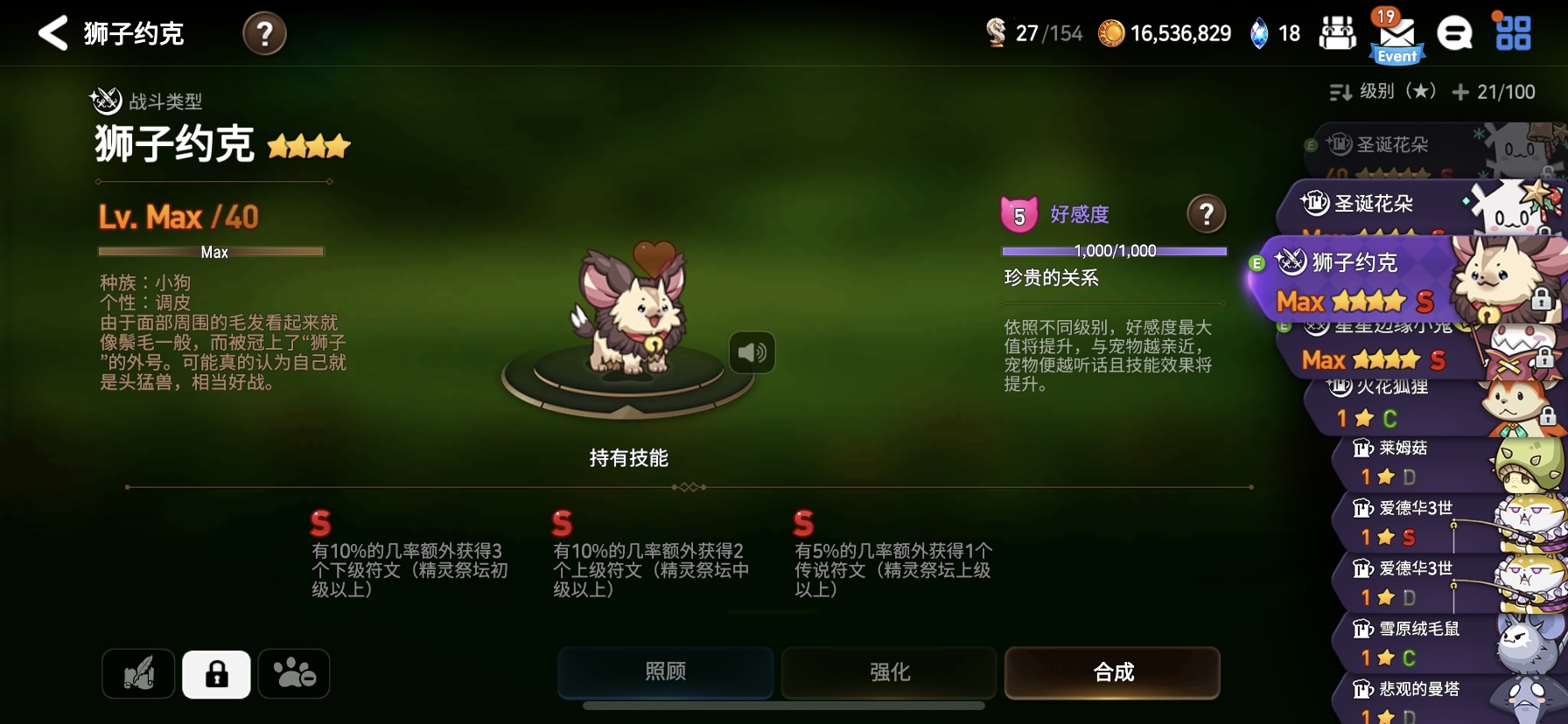Toggle the sword and feather icon button
1568x724 pixels.
click(x=138, y=674)
